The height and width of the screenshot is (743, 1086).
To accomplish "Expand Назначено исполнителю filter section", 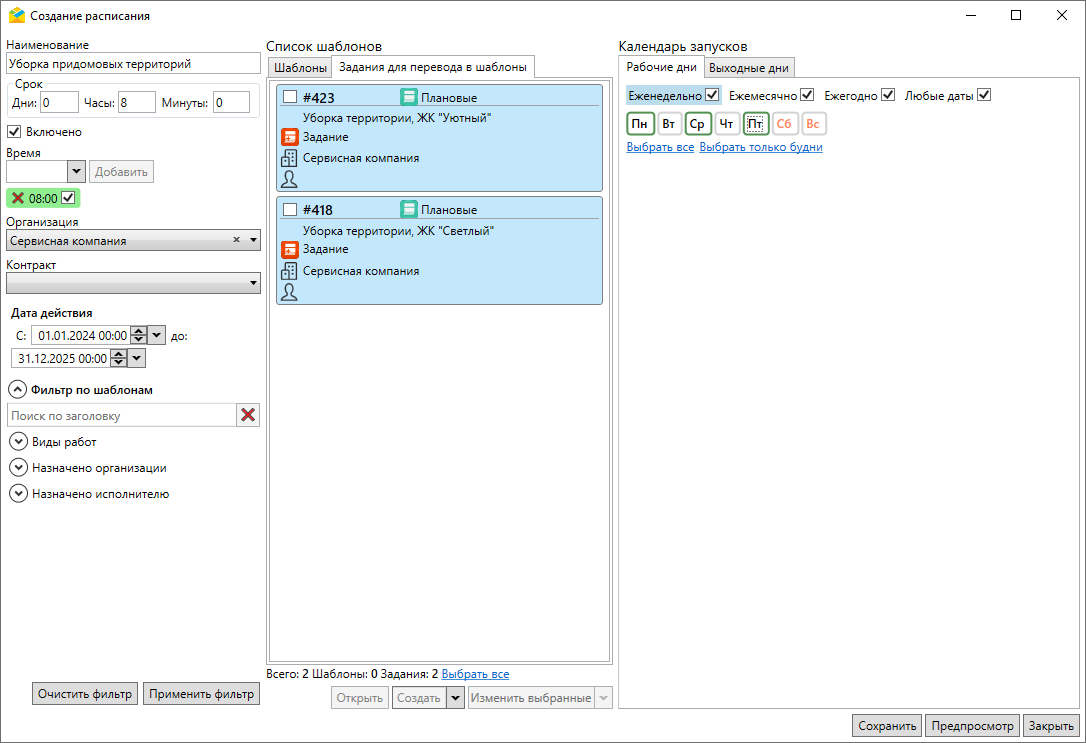I will tap(18, 493).
